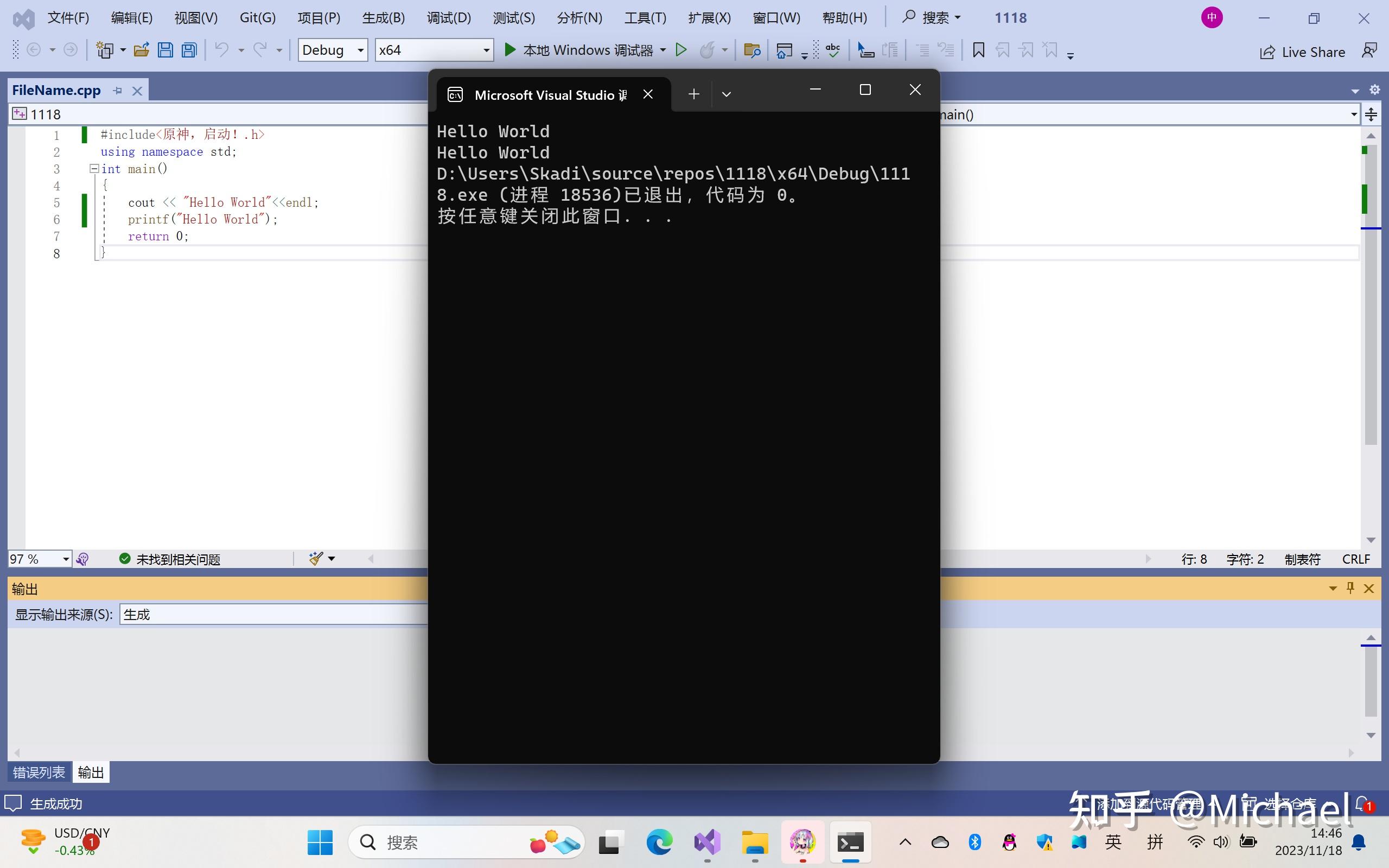Screen dimensions: 1389x868
Task: Click the Open File folder icon
Action: coord(141,50)
